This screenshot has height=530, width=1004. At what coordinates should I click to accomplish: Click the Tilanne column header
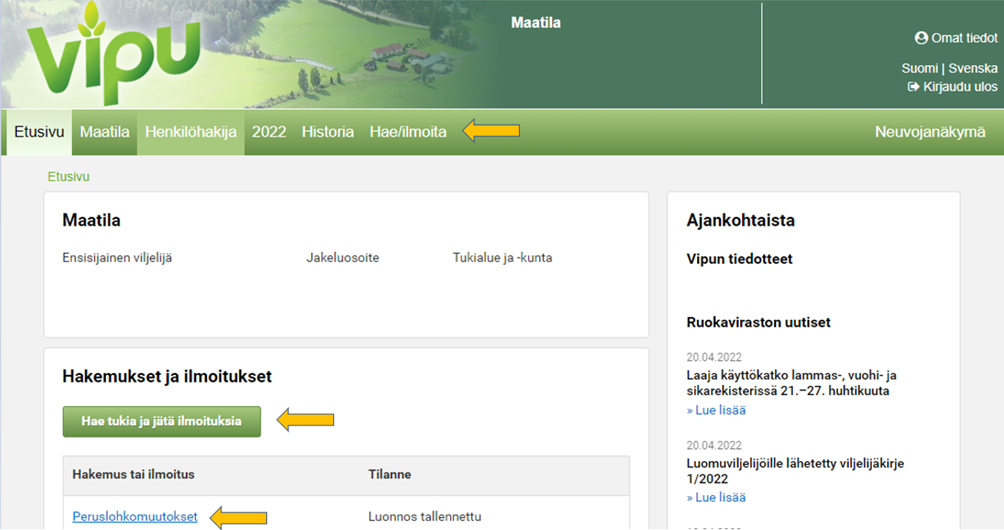click(x=389, y=474)
